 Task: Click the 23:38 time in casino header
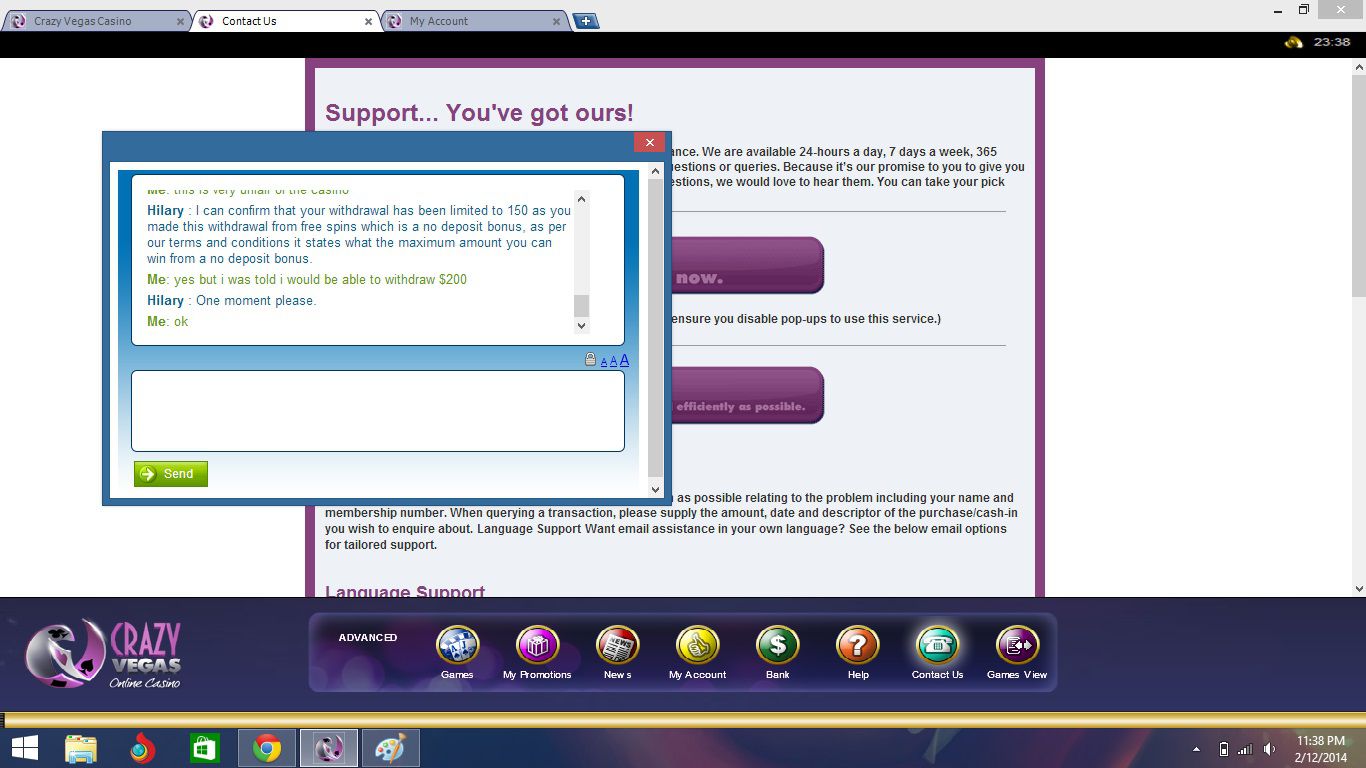pos(1332,42)
